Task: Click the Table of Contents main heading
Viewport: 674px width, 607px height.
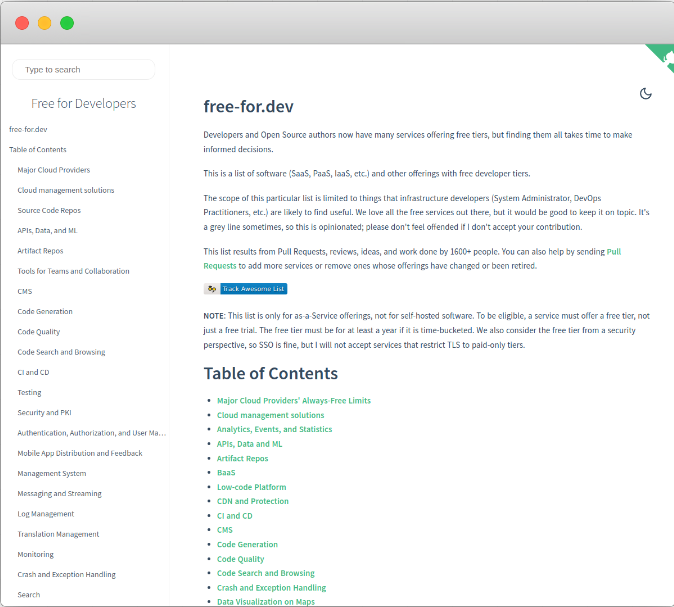Action: coord(271,374)
